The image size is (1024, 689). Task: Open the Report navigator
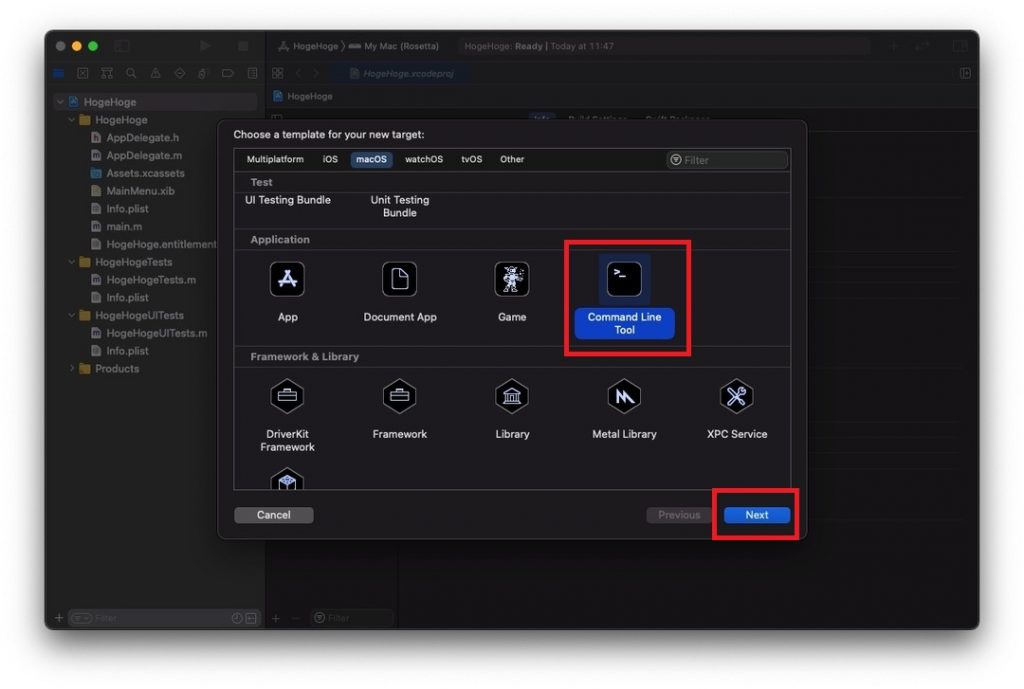(x=252, y=73)
